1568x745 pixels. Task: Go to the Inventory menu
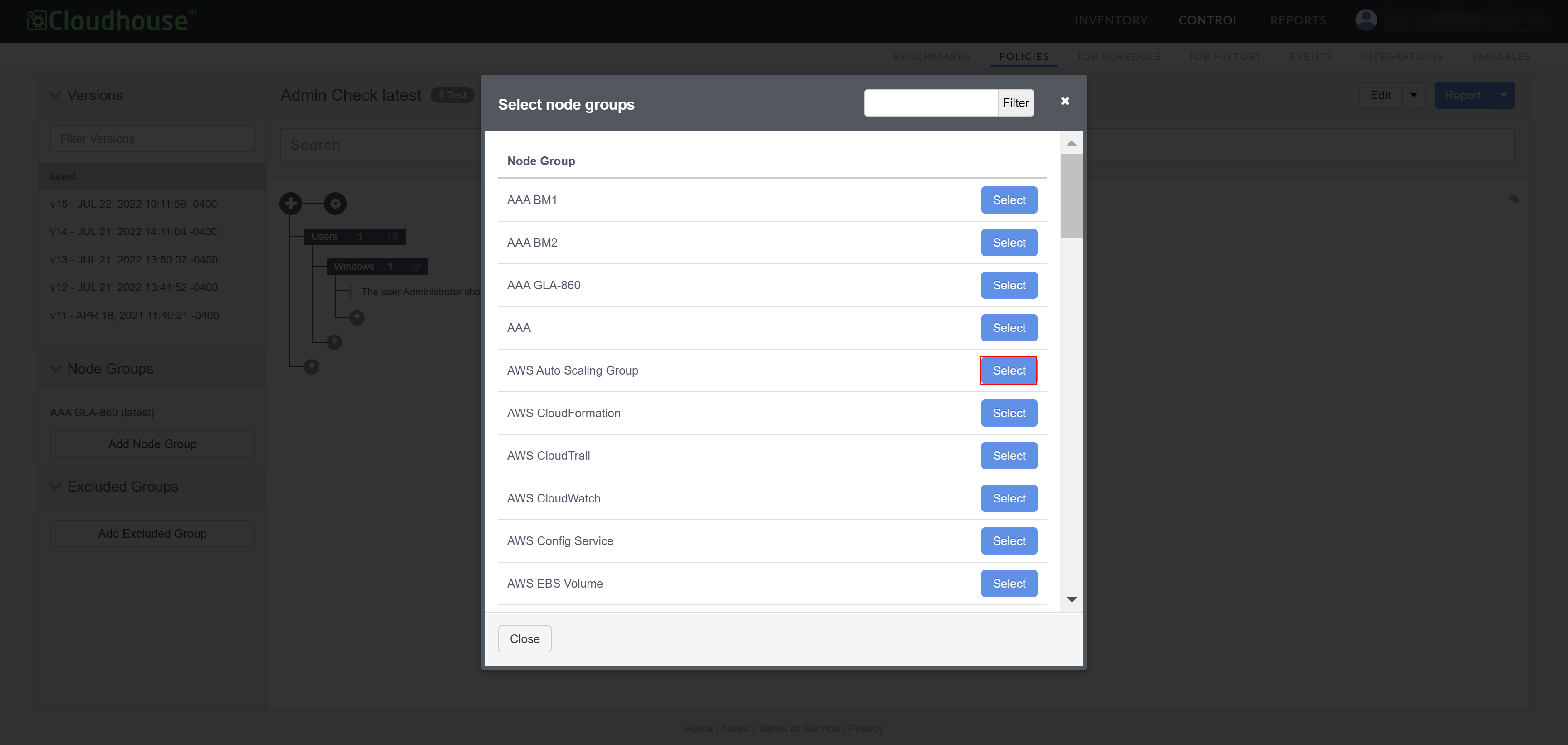coord(1111,20)
